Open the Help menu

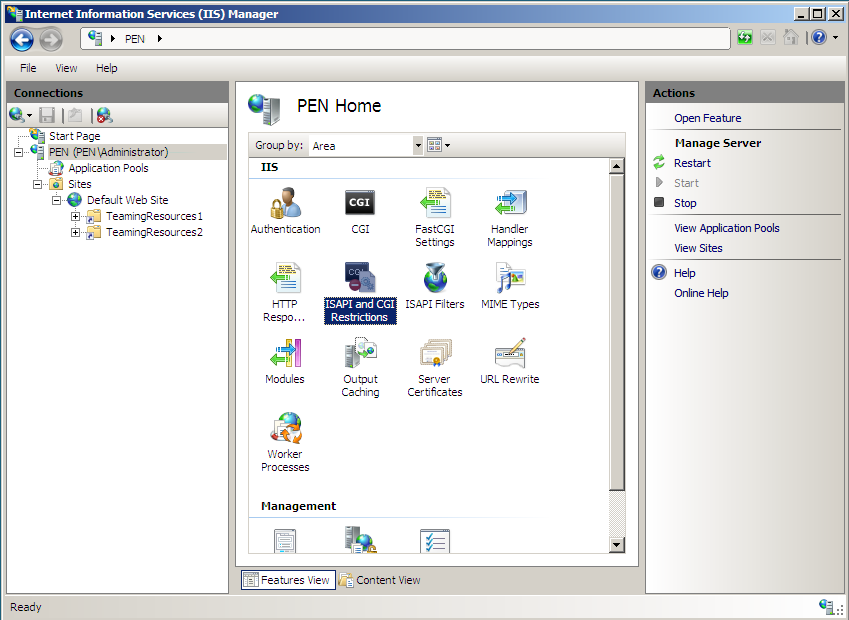point(107,68)
